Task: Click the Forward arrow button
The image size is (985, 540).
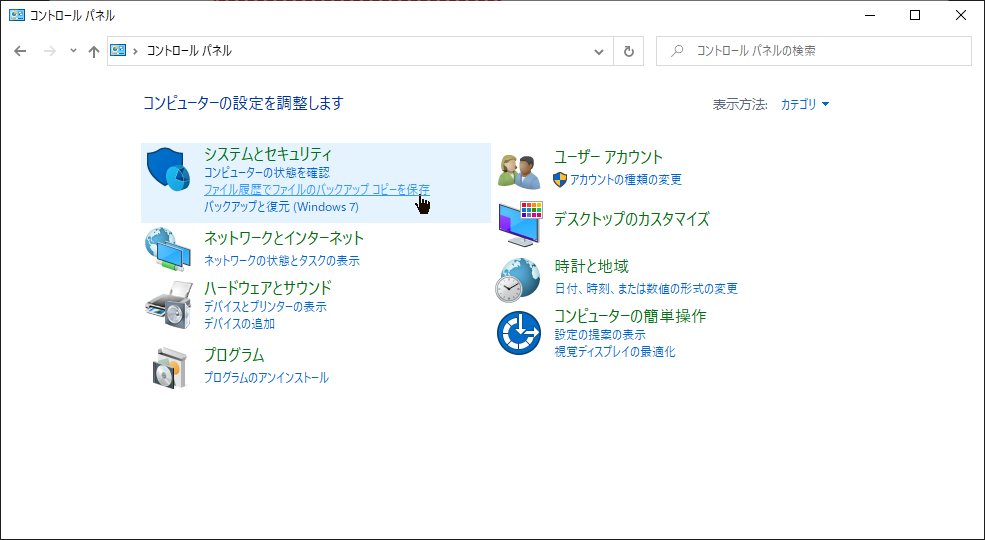Action: tap(49, 51)
